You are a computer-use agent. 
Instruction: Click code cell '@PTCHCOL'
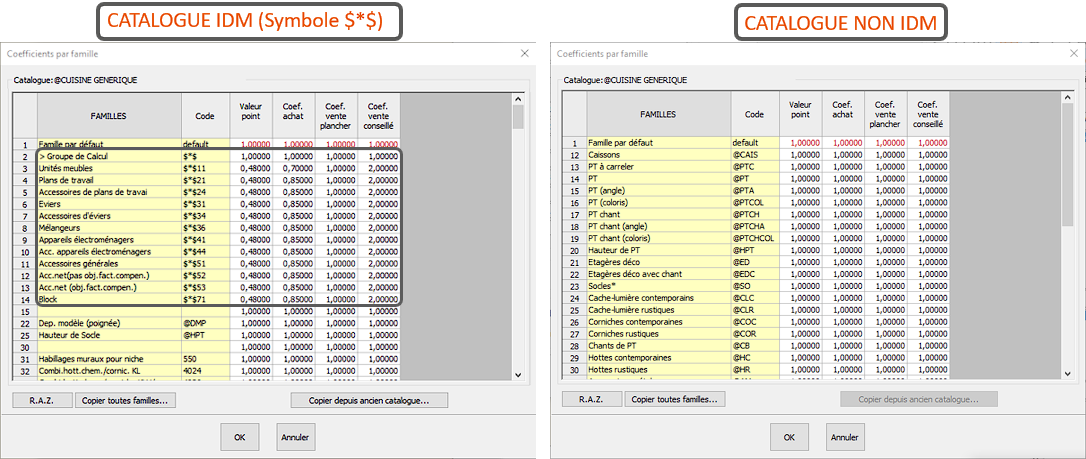click(755, 238)
